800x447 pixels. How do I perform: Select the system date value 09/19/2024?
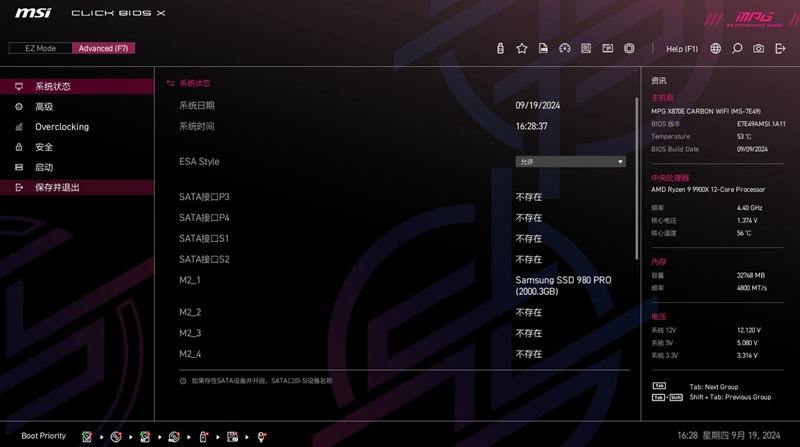coord(537,106)
